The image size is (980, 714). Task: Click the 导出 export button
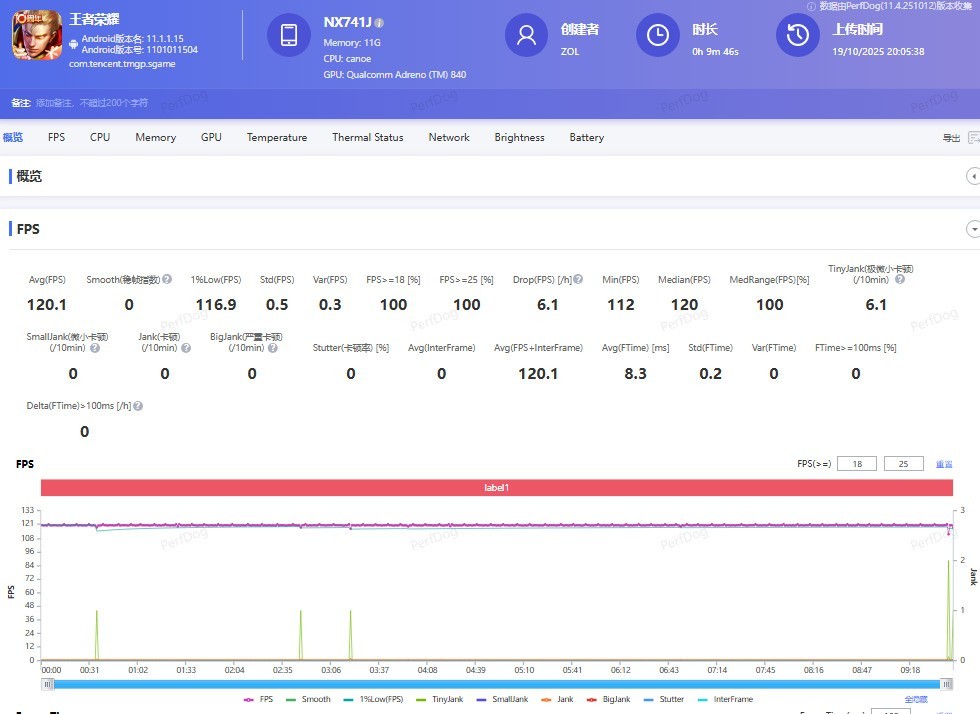coord(951,138)
